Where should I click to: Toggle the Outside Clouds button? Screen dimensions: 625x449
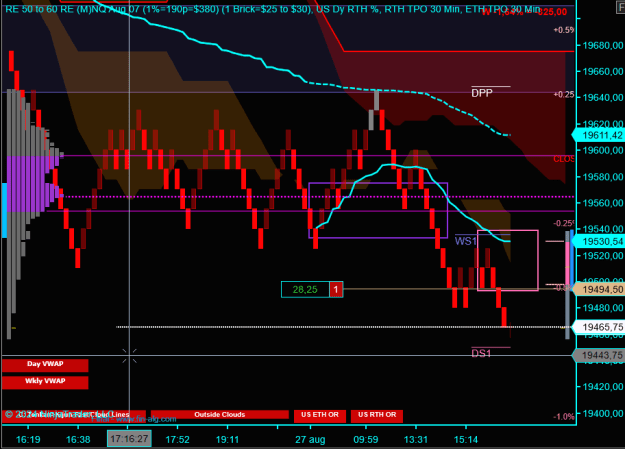point(220,415)
